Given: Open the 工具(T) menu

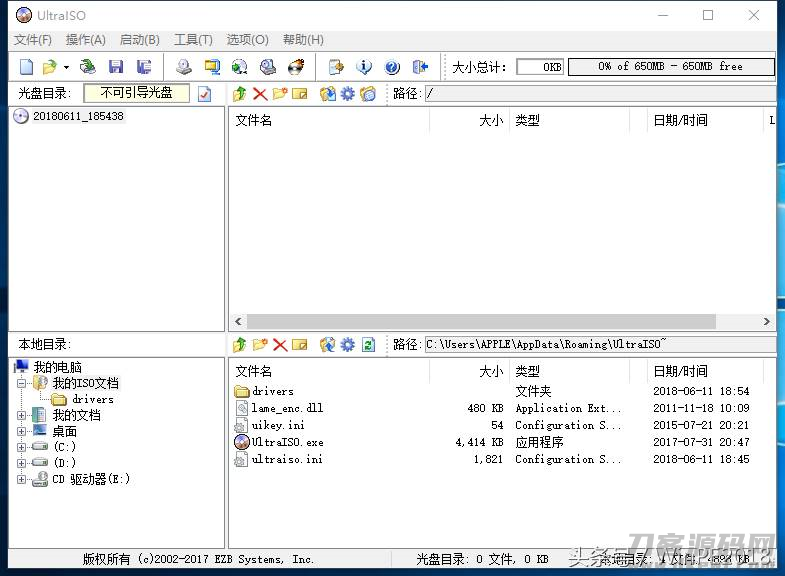Looking at the screenshot, I should (193, 40).
